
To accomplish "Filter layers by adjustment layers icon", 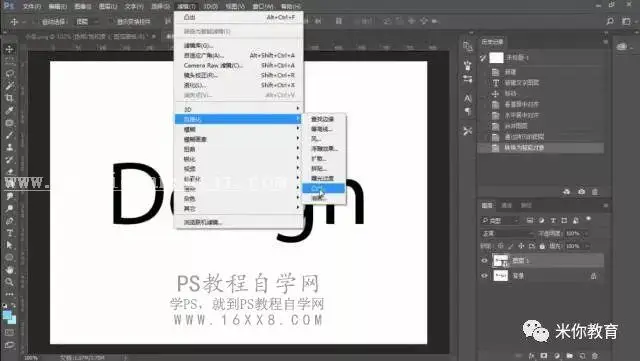I will [541, 221].
